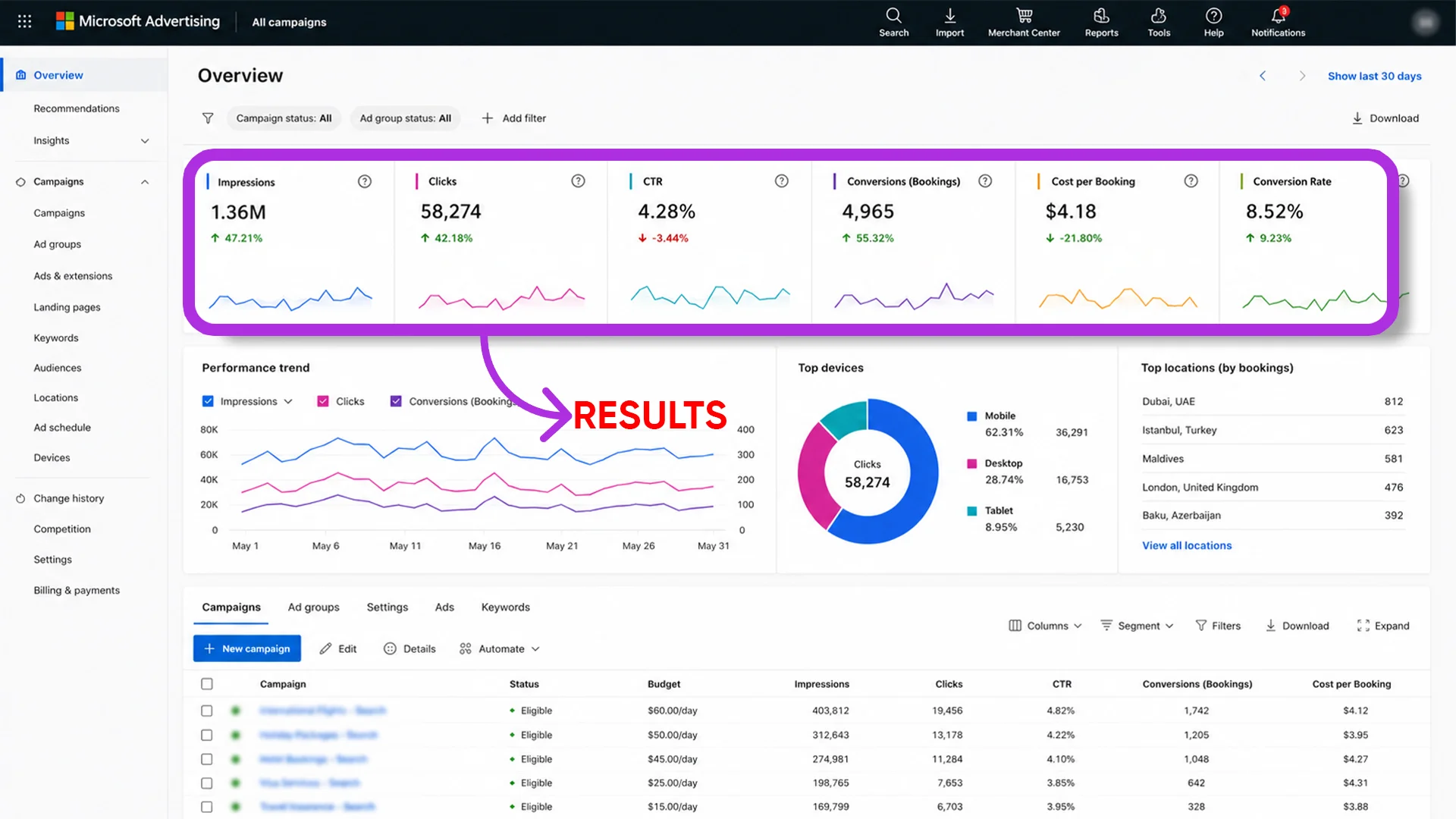
Task: Open the Segment dropdown
Action: click(x=1137, y=626)
